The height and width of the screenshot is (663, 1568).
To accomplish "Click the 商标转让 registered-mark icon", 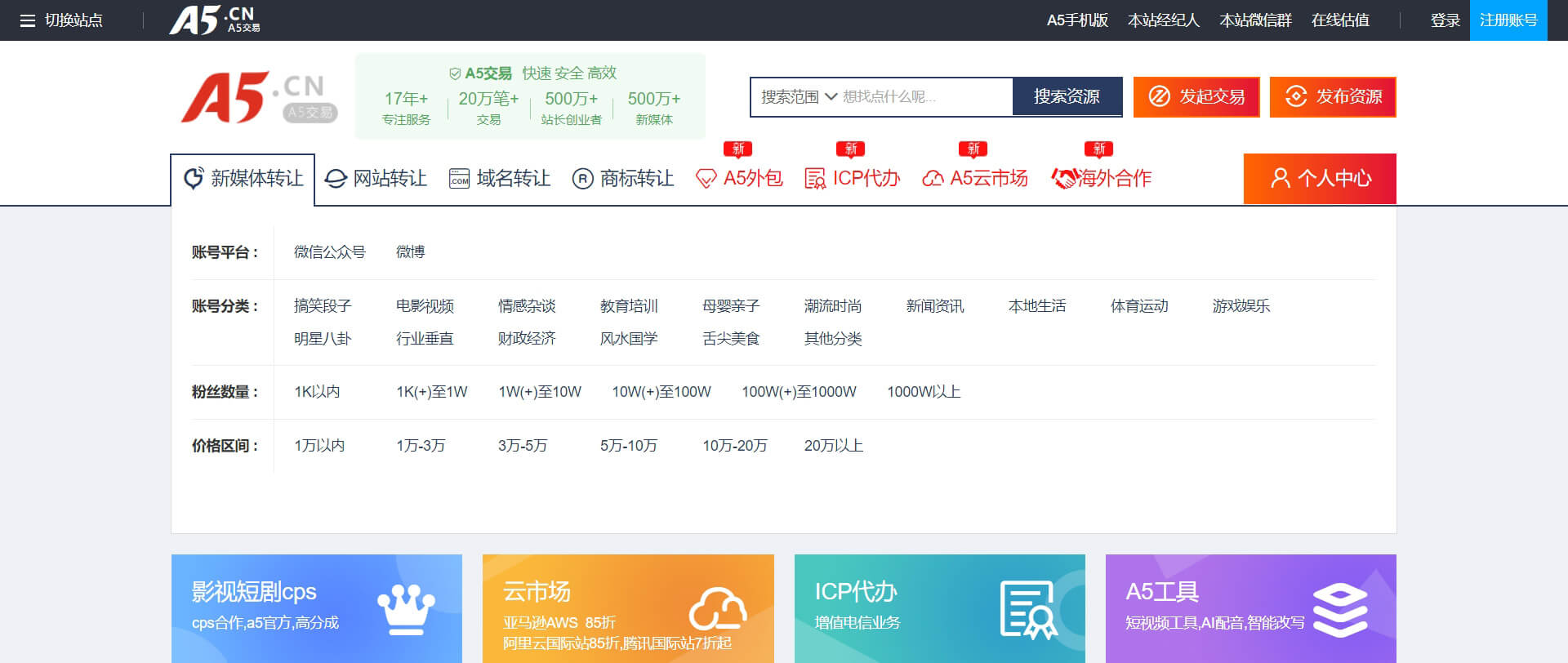I will coord(582,178).
